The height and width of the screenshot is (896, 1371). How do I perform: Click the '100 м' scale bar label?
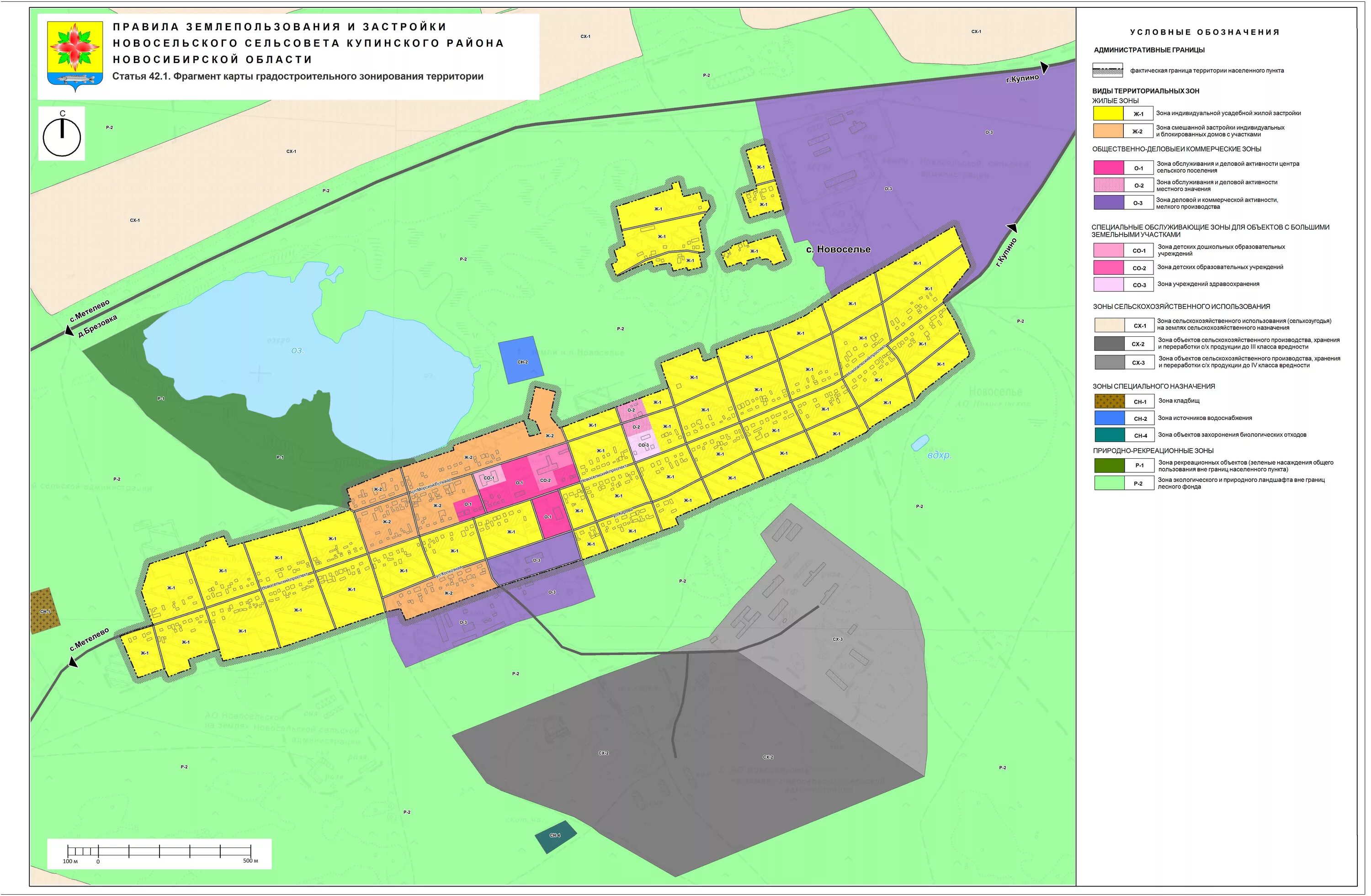[x=70, y=861]
